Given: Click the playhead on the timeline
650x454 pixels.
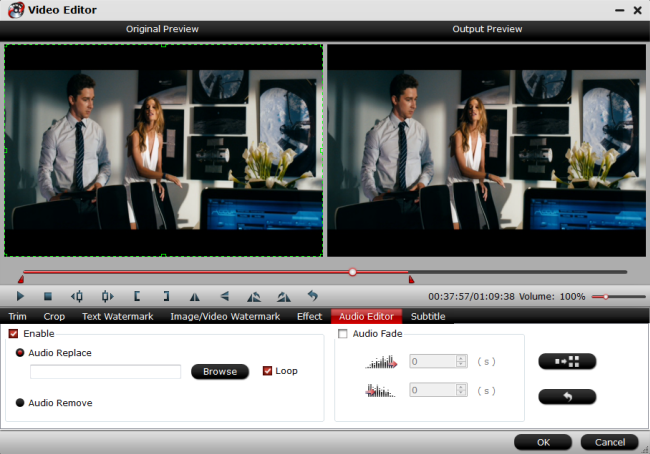Looking at the screenshot, I should click(352, 272).
